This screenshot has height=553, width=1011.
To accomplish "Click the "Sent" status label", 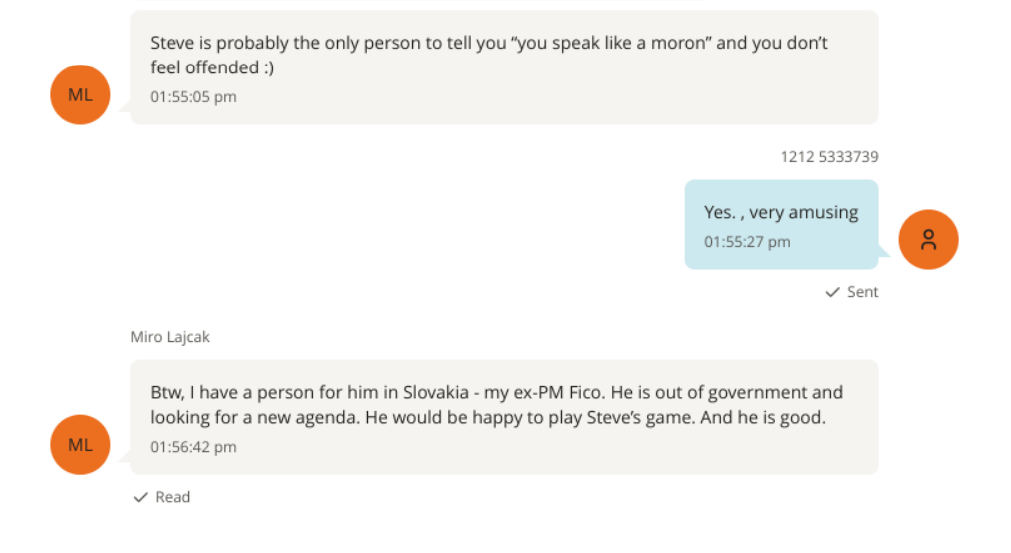I will 862,292.
